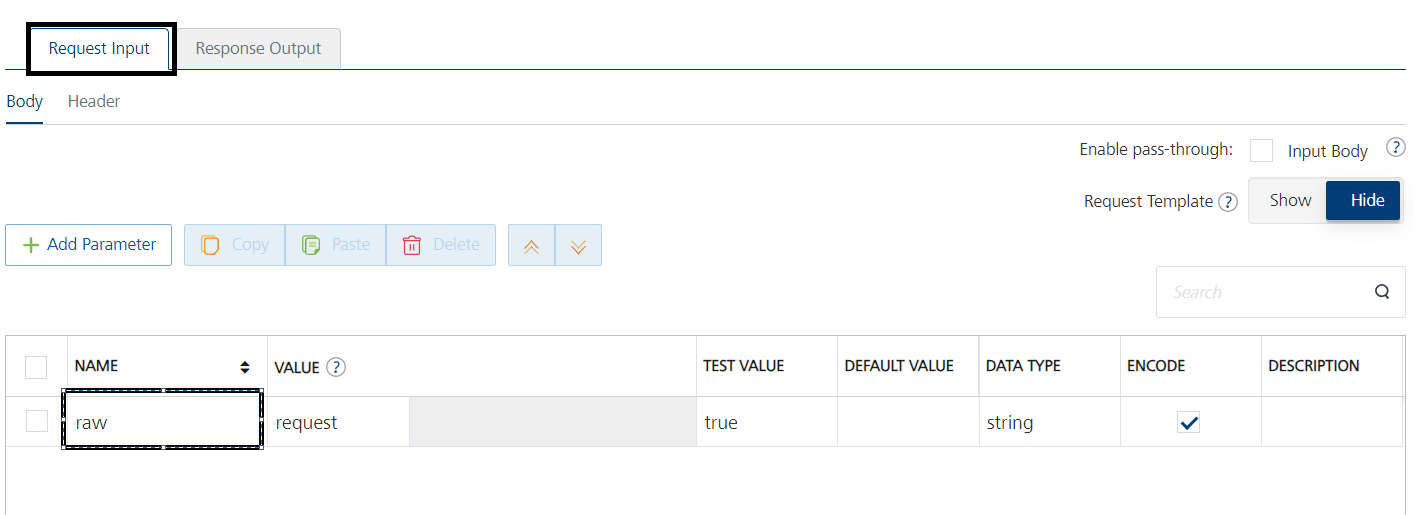Open Request Template help icon
The image size is (1413, 515).
pos(1228,202)
